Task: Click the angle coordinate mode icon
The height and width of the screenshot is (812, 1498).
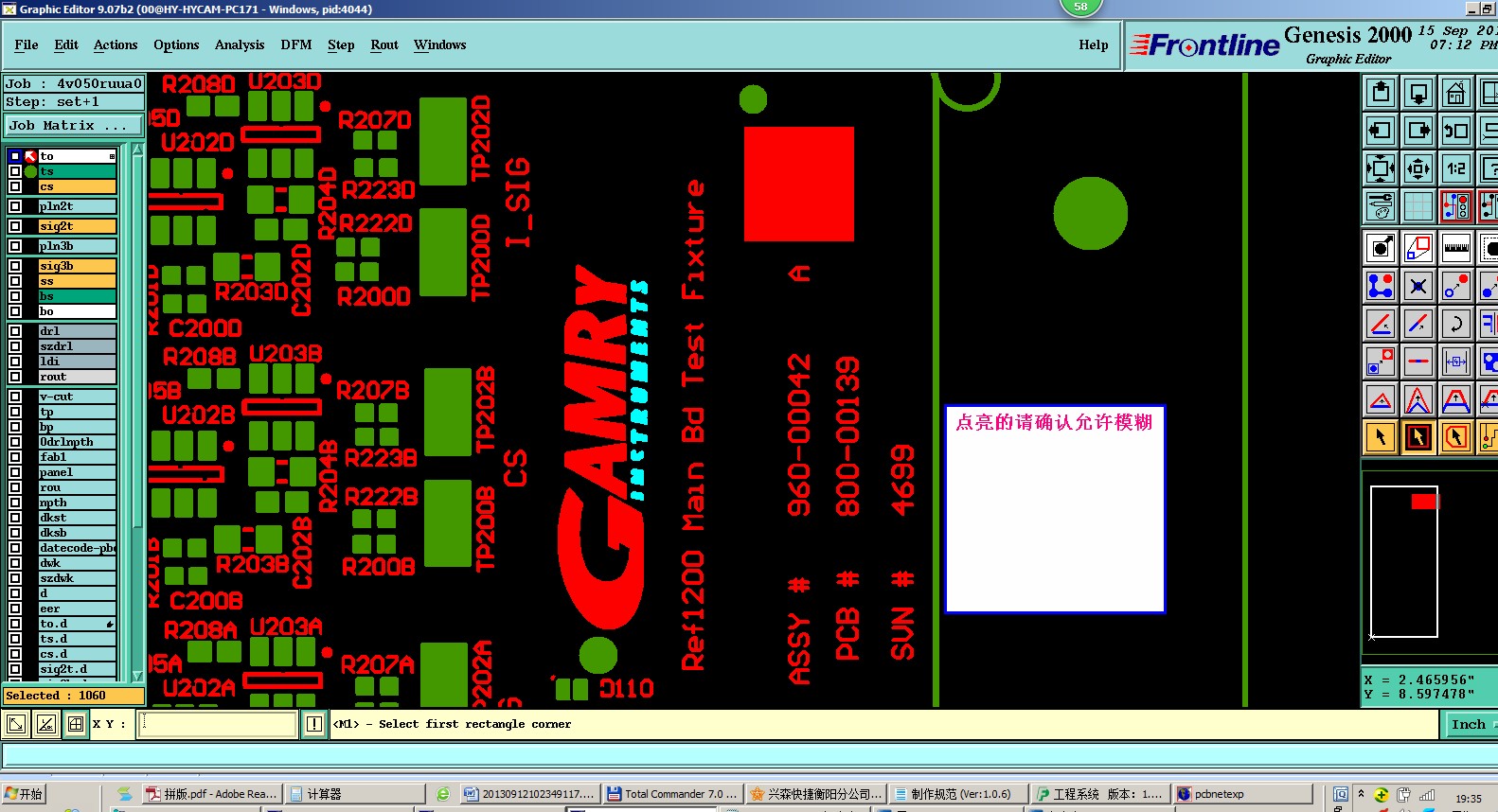Action: [45, 725]
